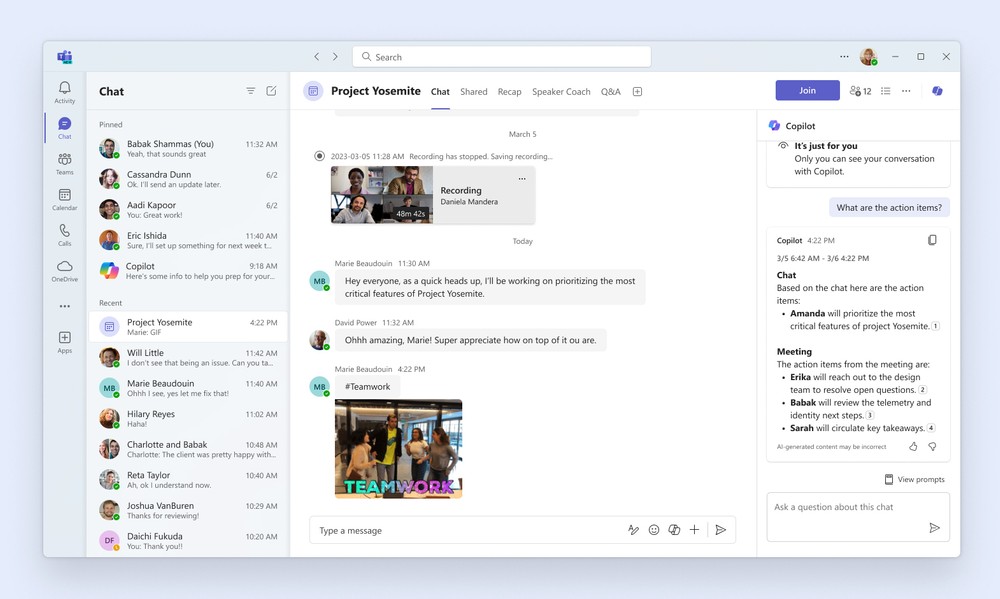Open chat with Will Little
This screenshot has width=1000, height=599.
click(188, 357)
